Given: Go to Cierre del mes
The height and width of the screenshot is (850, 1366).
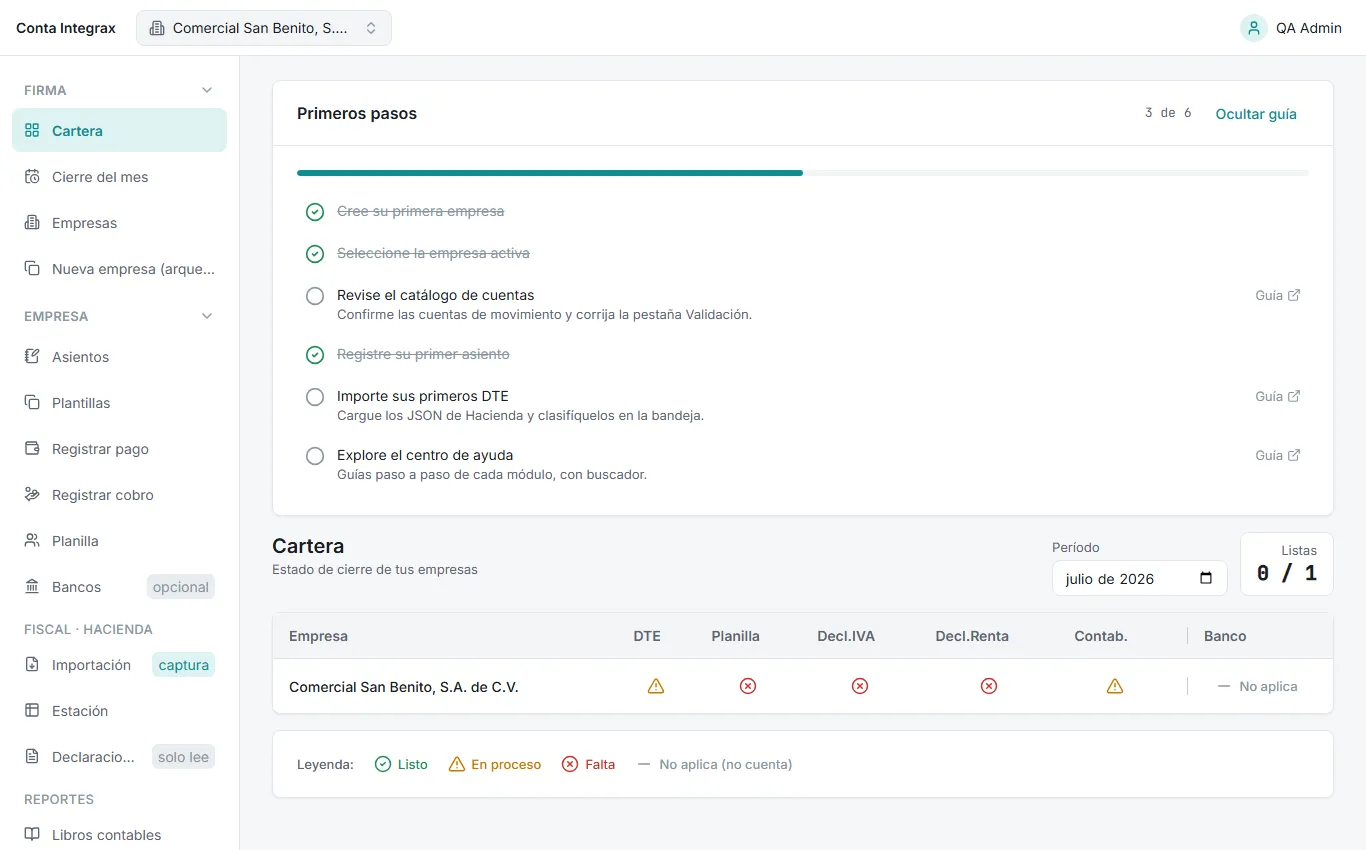Looking at the screenshot, I should 120,176.
